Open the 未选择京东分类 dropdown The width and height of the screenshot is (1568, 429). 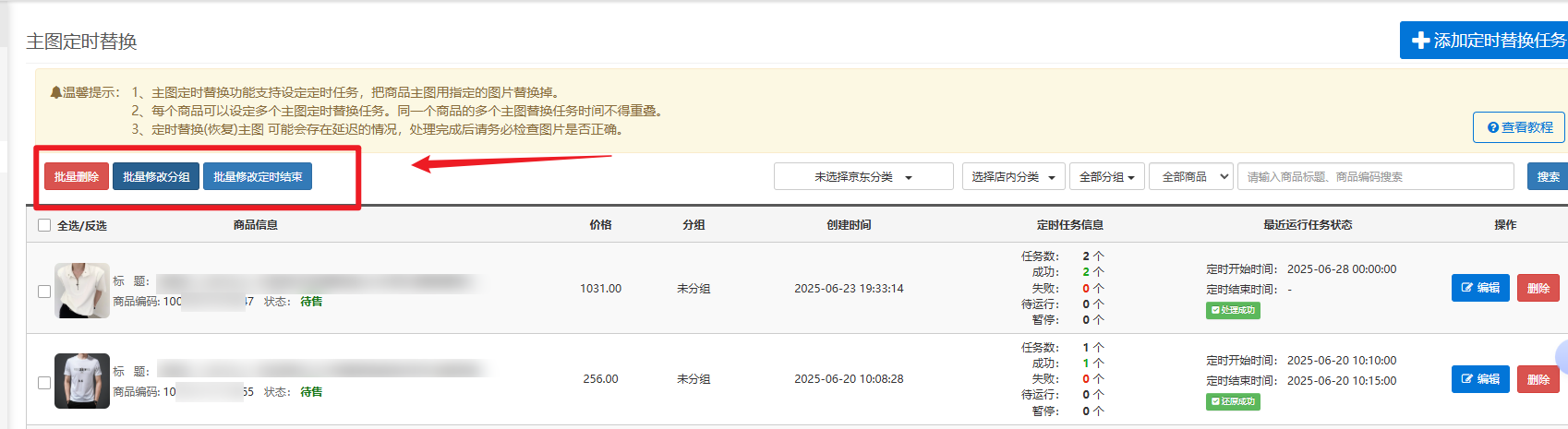click(862, 177)
